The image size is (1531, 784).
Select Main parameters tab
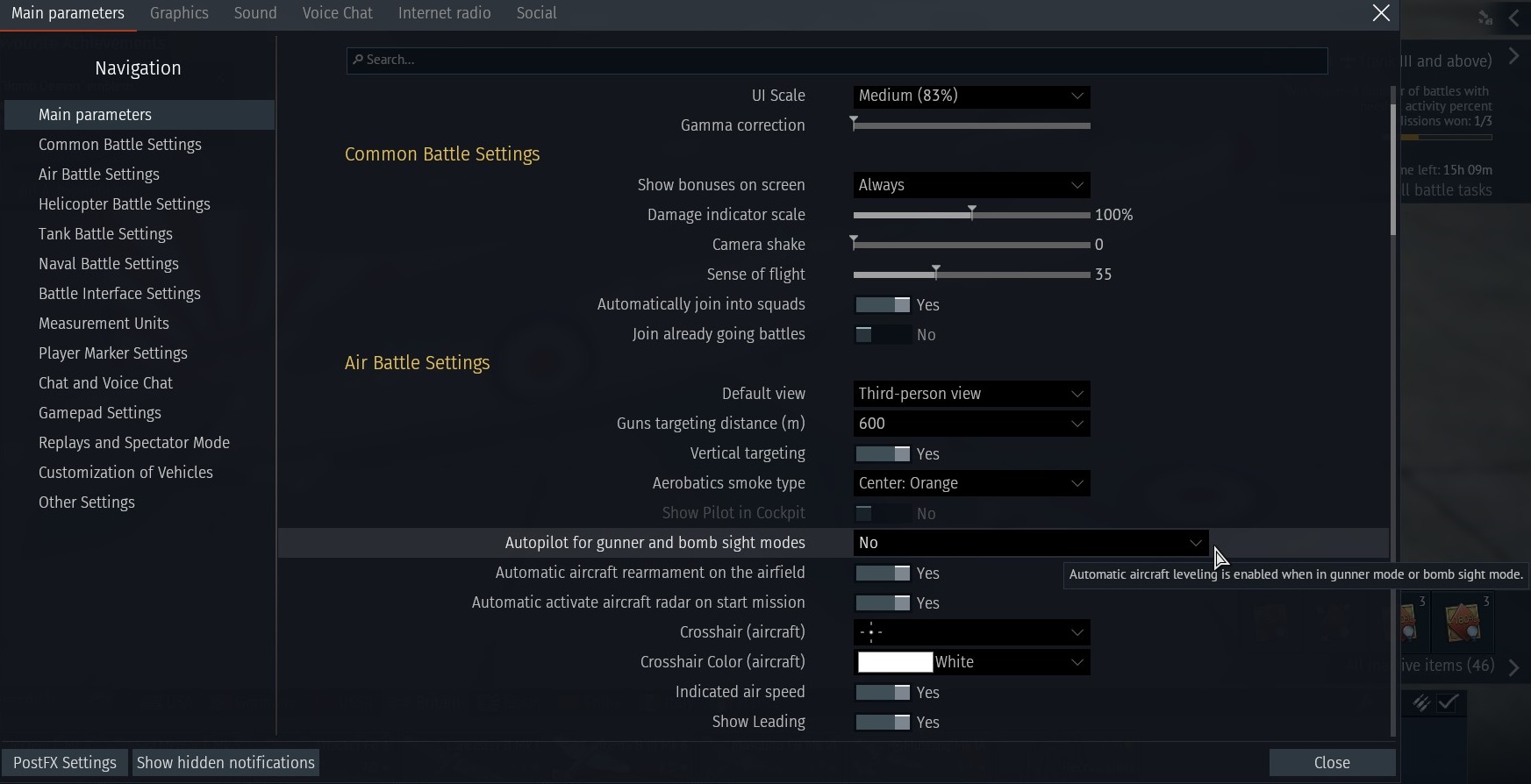click(68, 13)
